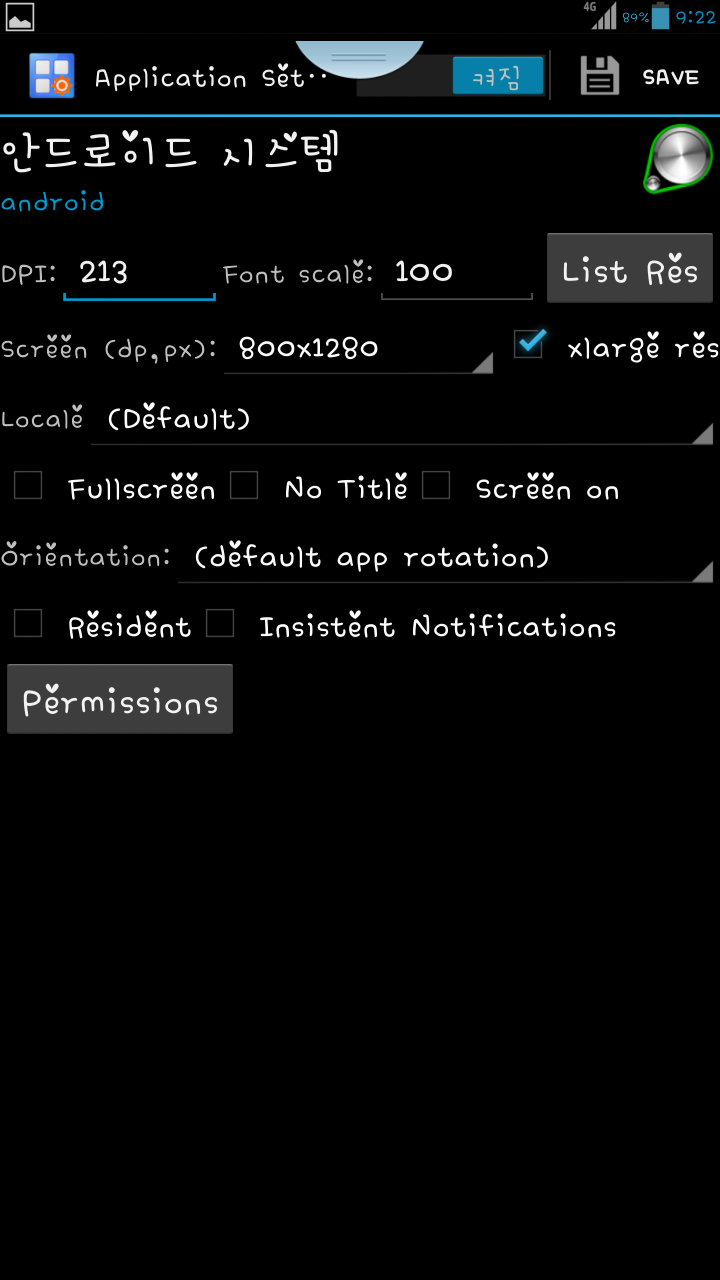The width and height of the screenshot is (720, 1280).
Task: Click the List Res button
Action: click(630, 268)
